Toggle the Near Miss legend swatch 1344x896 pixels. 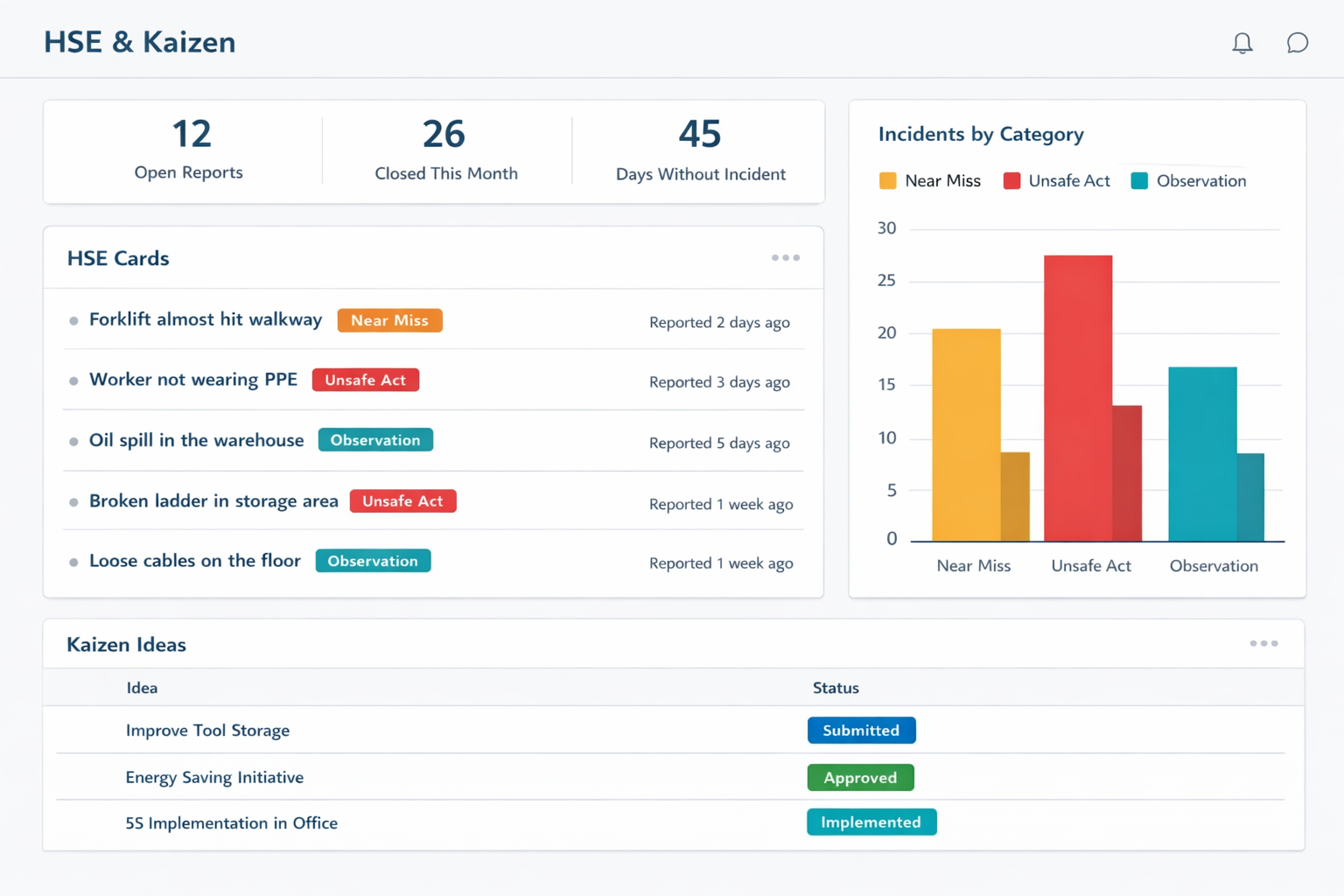coord(887,181)
